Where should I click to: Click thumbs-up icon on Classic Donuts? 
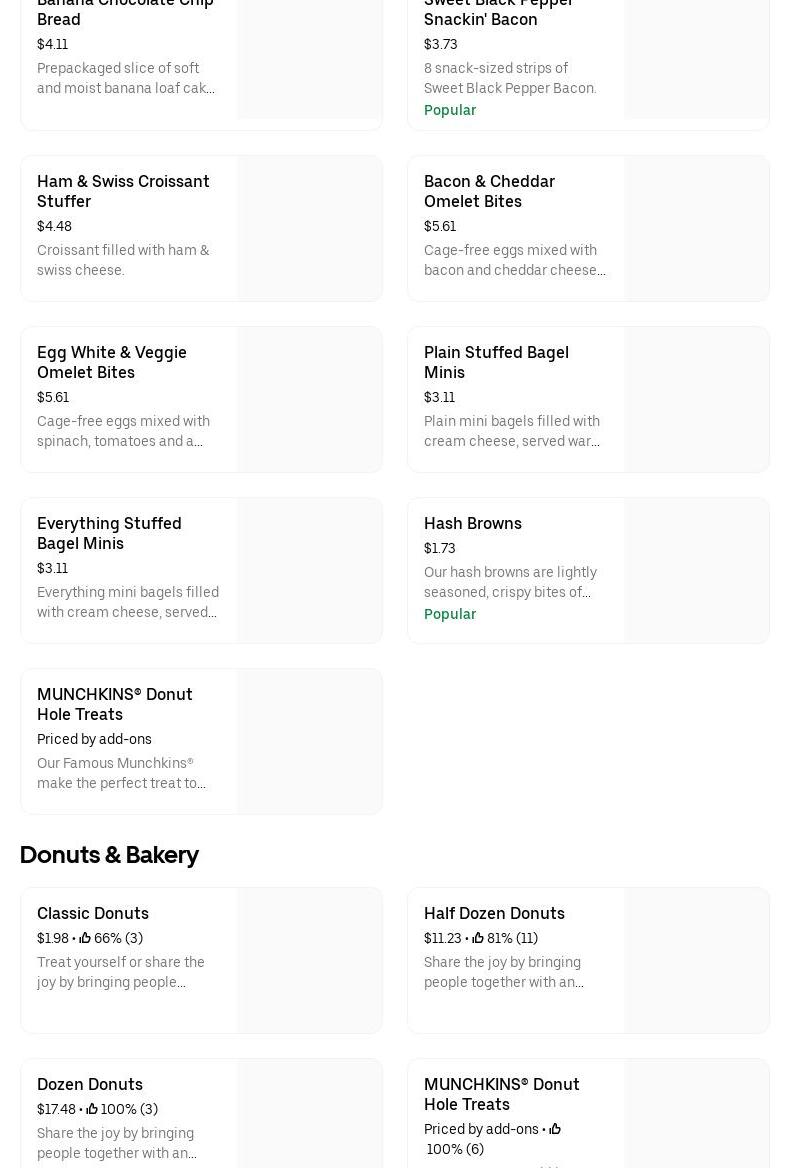point(85,938)
